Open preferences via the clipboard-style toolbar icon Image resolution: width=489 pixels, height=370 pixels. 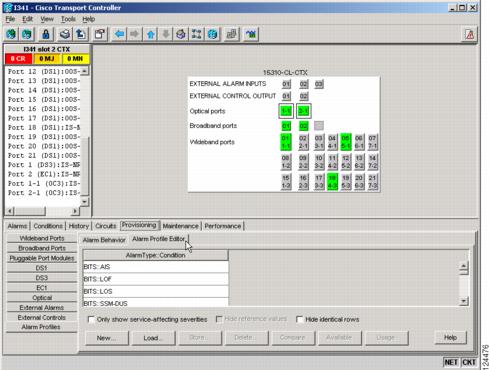(x=100, y=34)
